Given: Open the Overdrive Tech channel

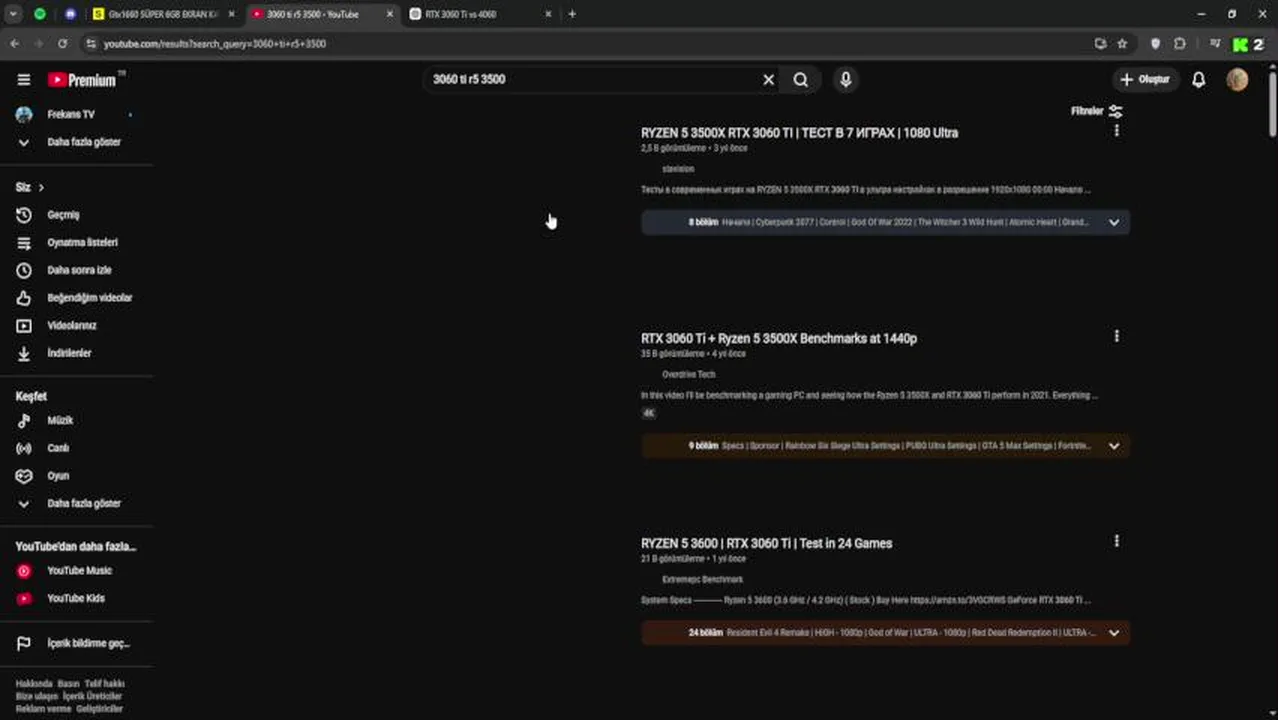Looking at the screenshot, I should coord(688,375).
